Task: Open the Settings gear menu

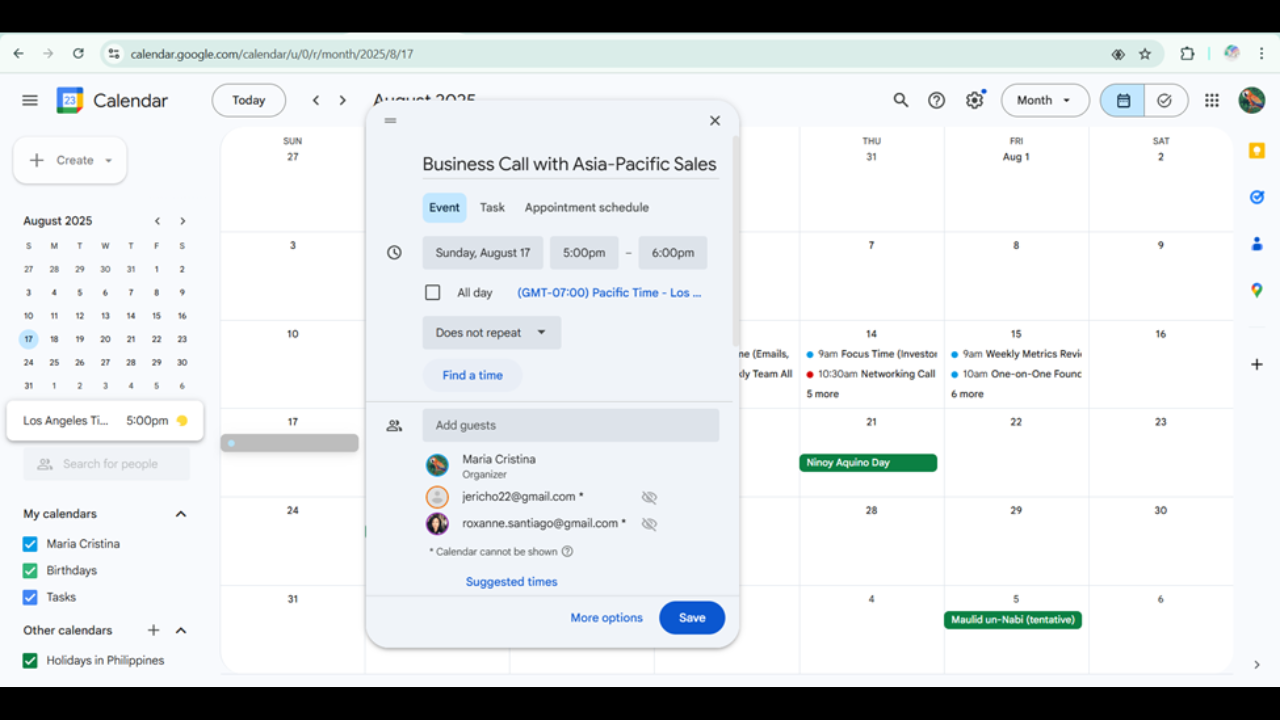Action: pyautogui.click(x=975, y=100)
